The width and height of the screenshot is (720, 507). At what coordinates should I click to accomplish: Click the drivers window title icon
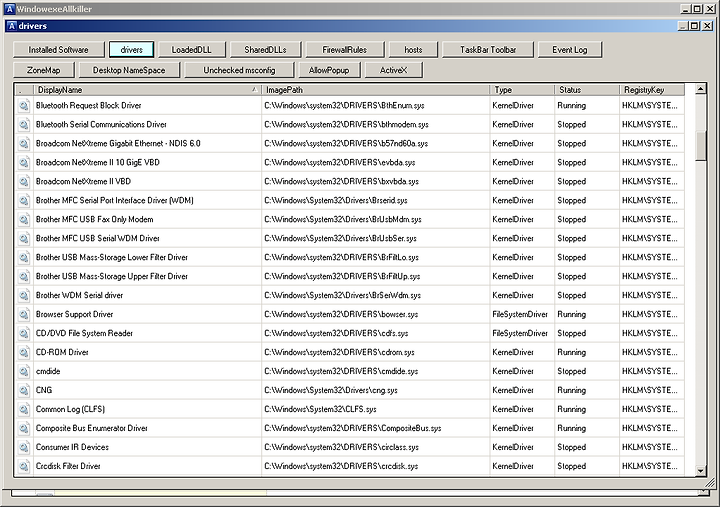tap(12, 26)
